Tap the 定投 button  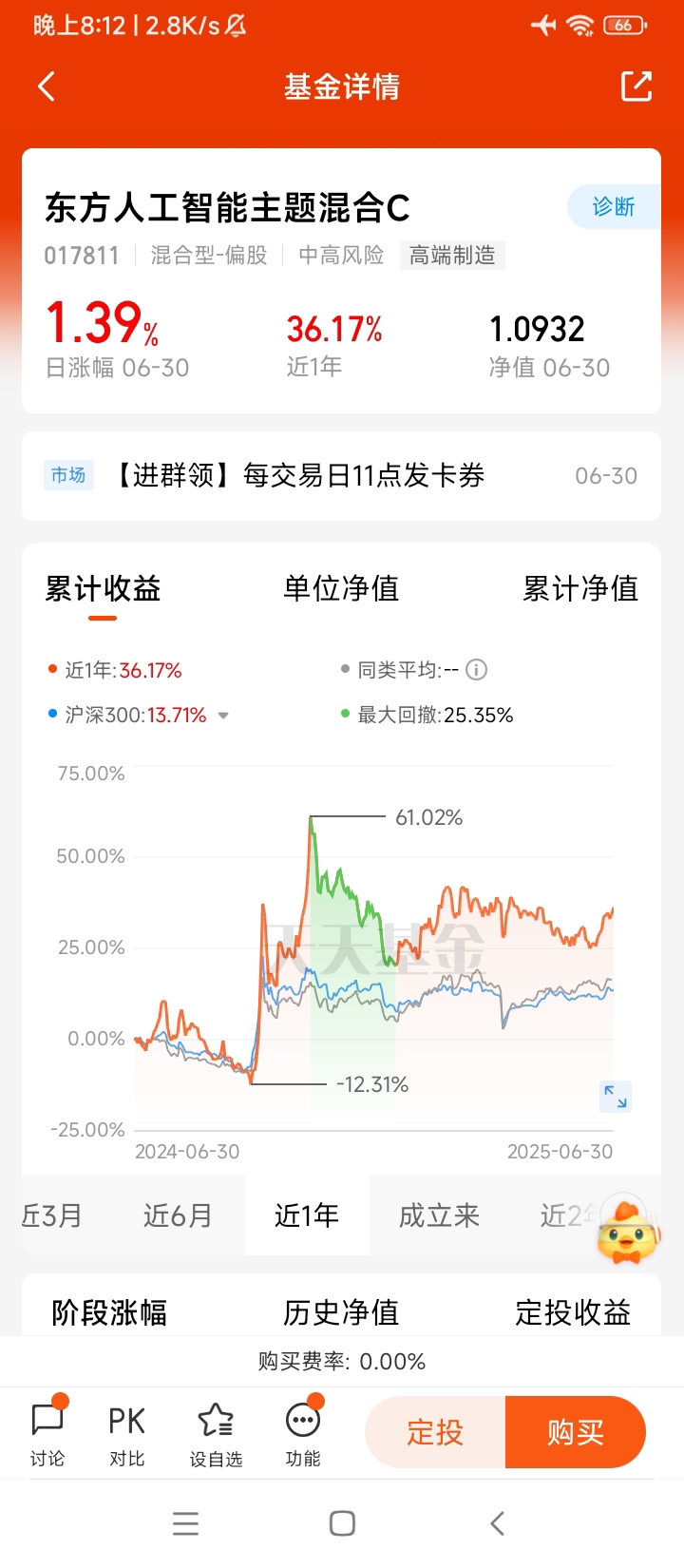[x=435, y=1432]
